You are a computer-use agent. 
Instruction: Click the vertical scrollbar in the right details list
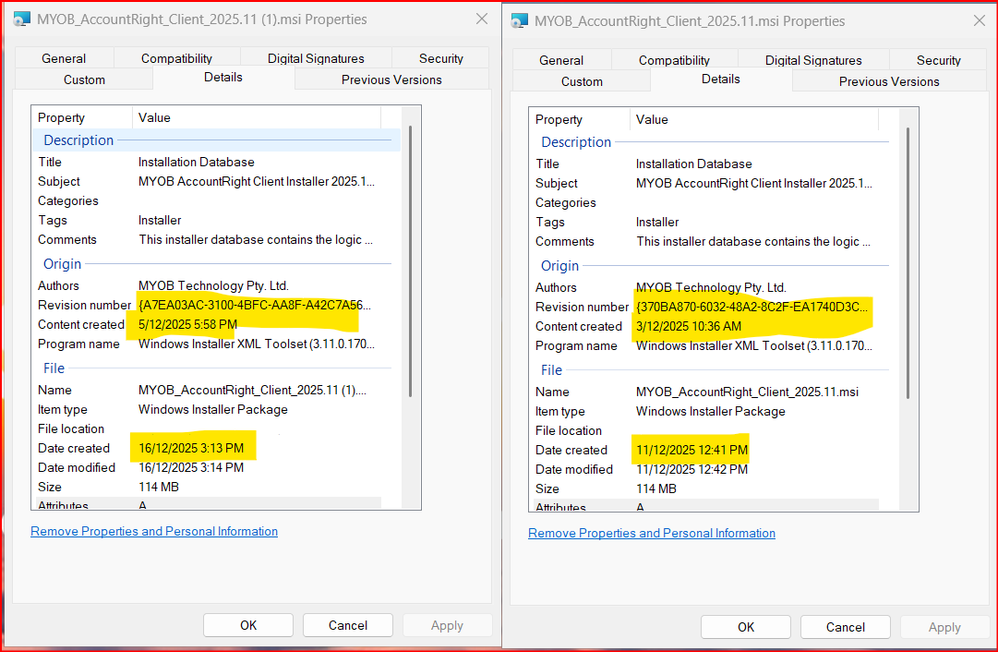pyautogui.click(x=908, y=260)
